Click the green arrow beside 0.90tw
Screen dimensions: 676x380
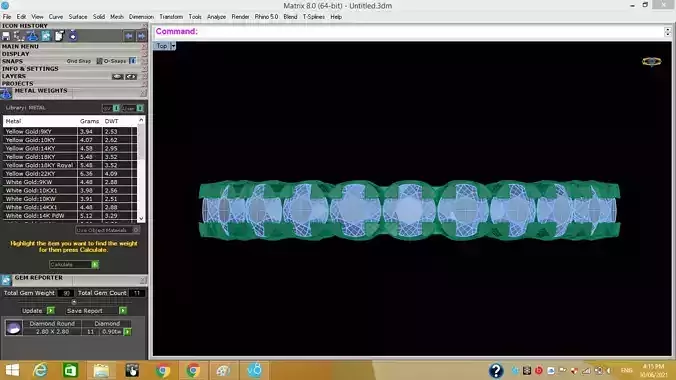point(128,332)
